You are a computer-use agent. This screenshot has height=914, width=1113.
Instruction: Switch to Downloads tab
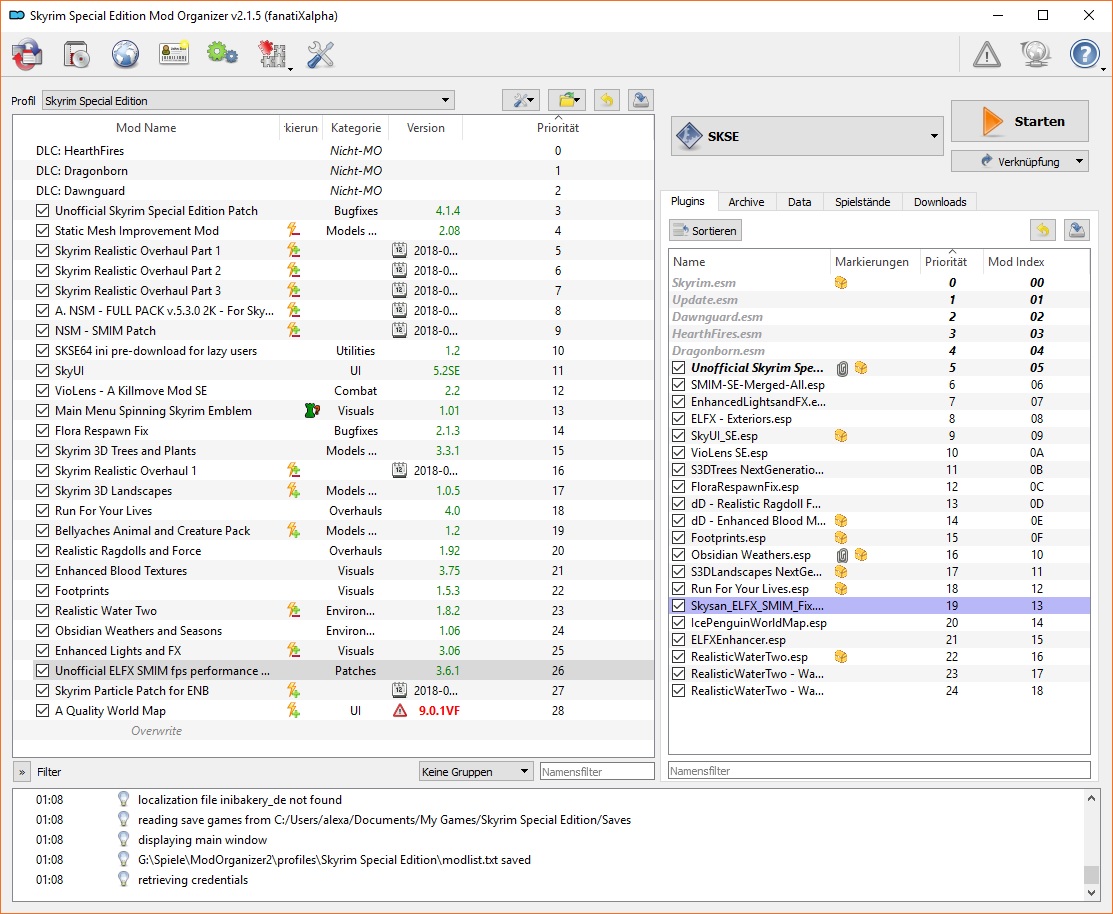pyautogui.click(x=940, y=202)
